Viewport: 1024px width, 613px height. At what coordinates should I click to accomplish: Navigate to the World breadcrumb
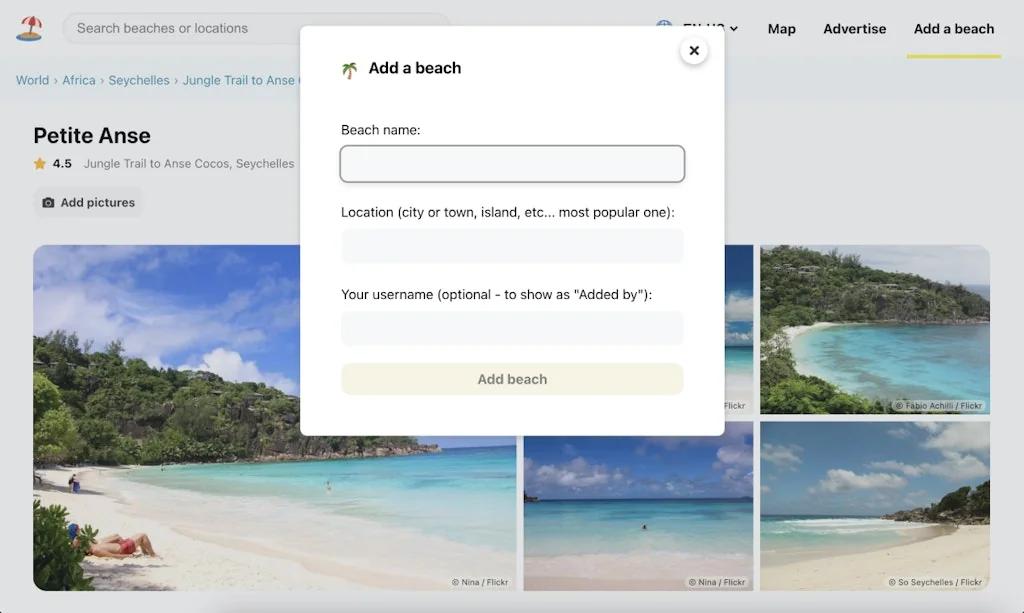(x=31, y=80)
